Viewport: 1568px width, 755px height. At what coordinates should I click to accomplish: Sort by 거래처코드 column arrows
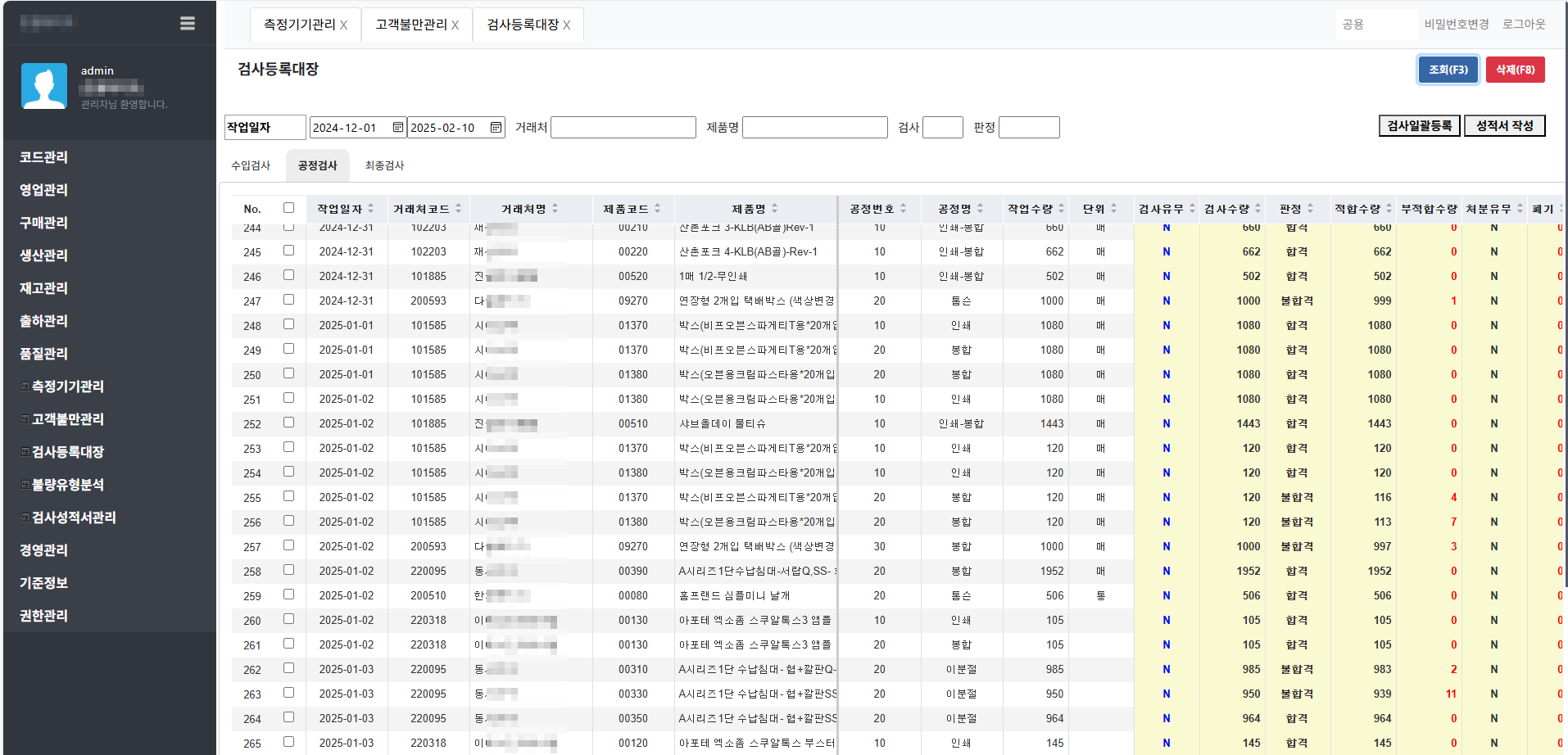point(458,209)
